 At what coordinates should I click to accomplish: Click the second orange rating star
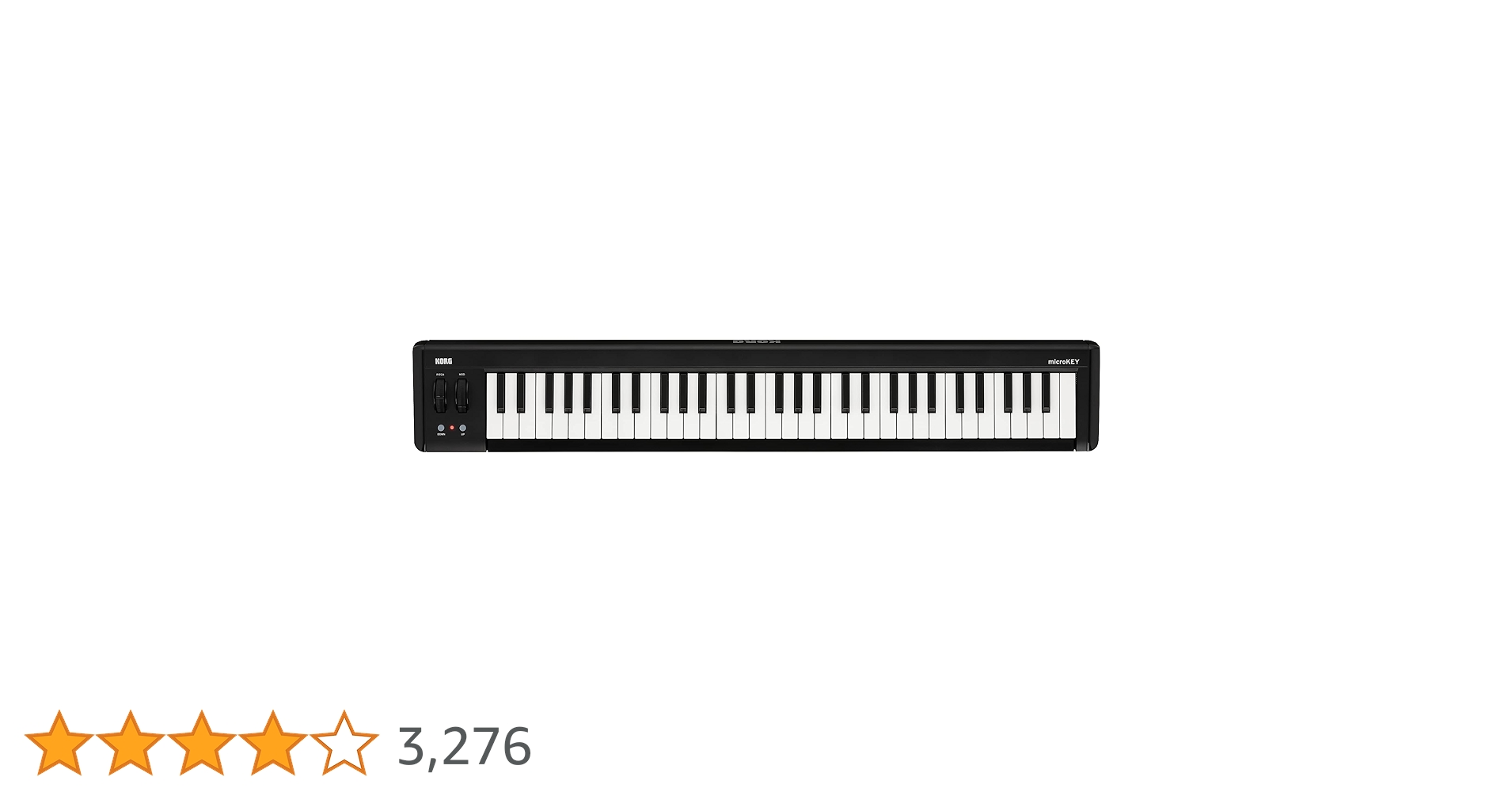pyautogui.click(x=131, y=742)
